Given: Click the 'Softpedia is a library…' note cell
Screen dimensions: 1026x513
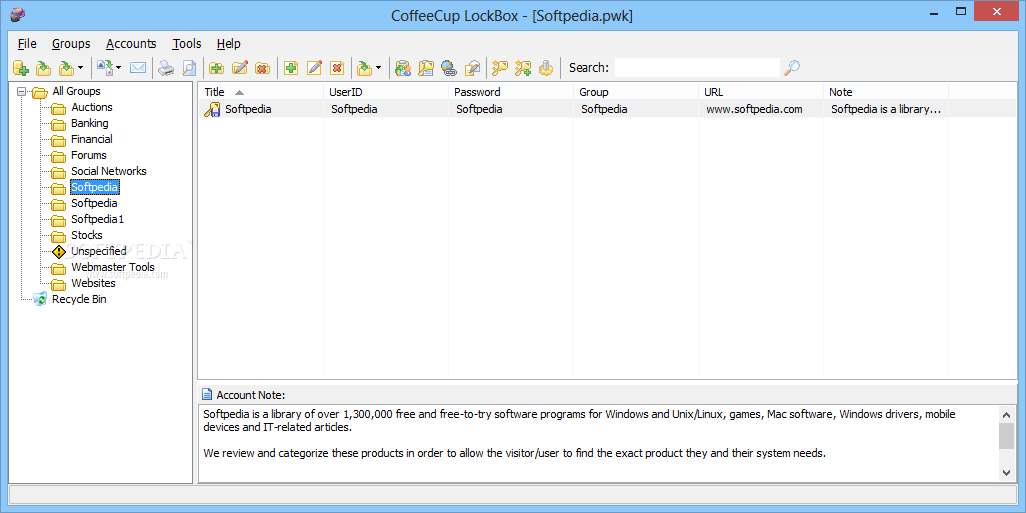Looking at the screenshot, I should click(x=886, y=109).
